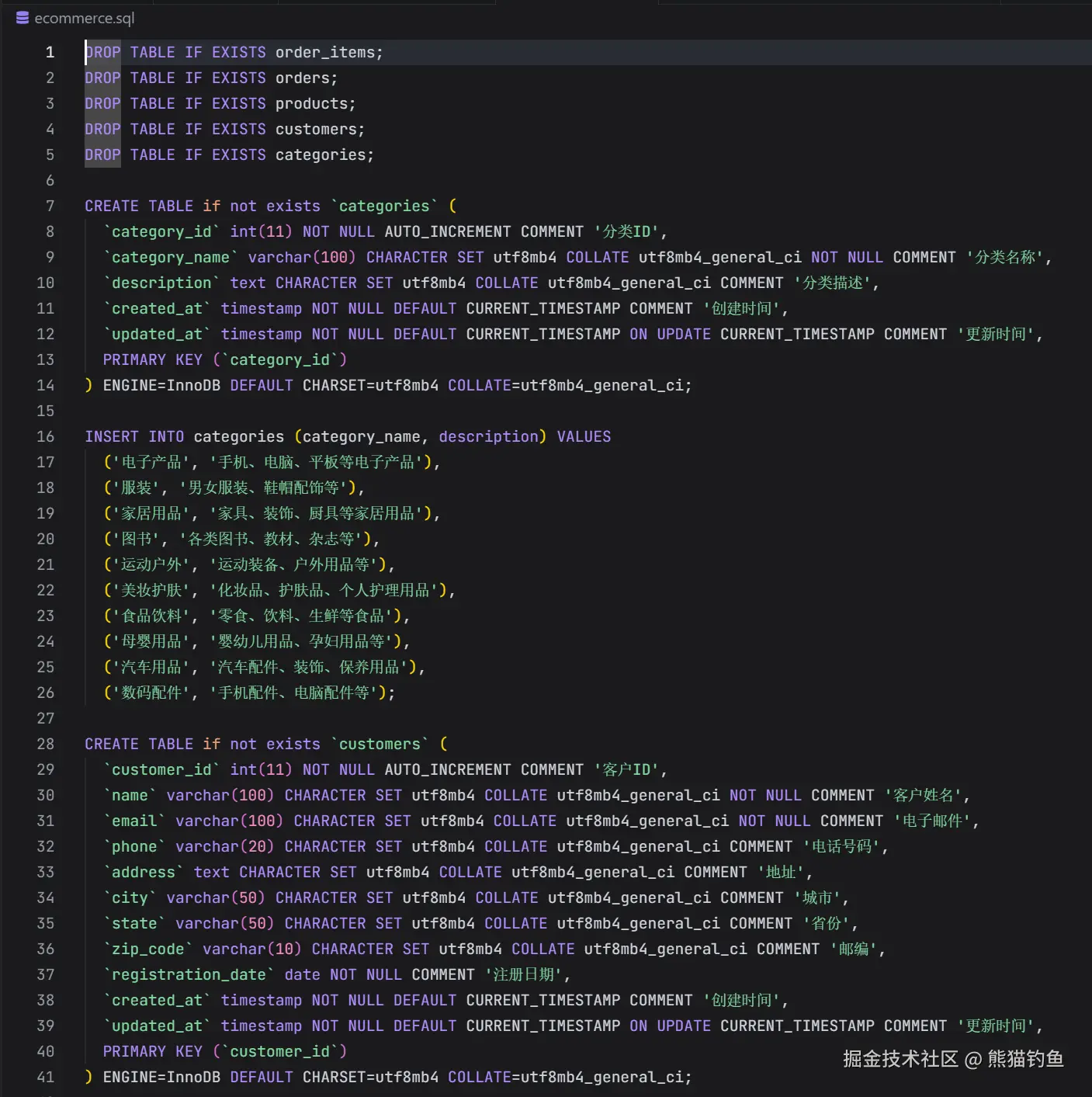Image resolution: width=1092 pixels, height=1097 pixels.
Task: Click the `state` column on line 35
Action: [x=134, y=923]
